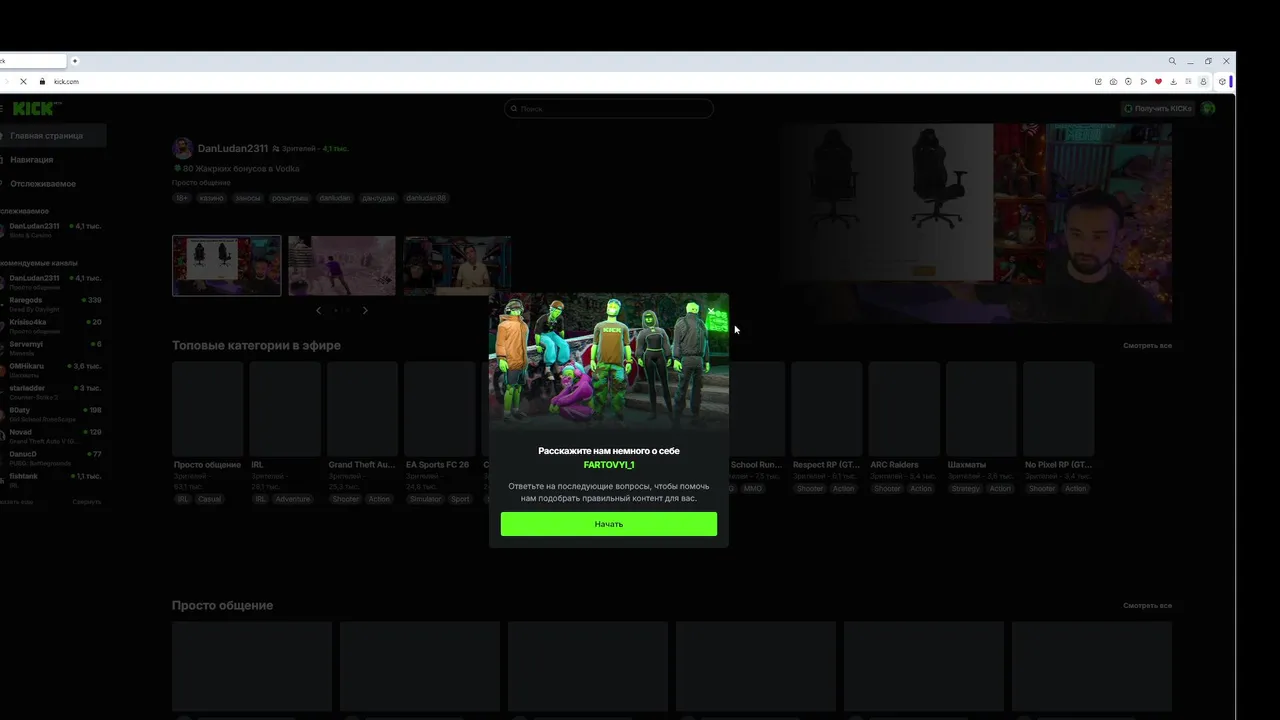Click the browser tab search magnifier icon
Image resolution: width=1280 pixels, height=720 pixels.
pyautogui.click(x=1173, y=61)
